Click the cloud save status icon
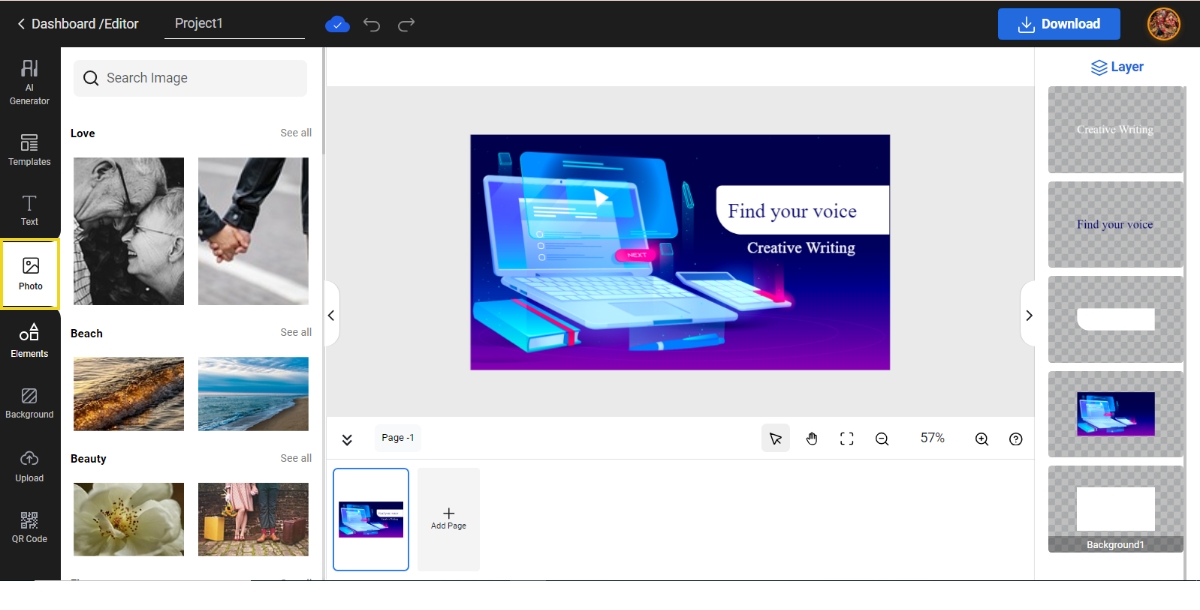The height and width of the screenshot is (610, 1200). coord(338,23)
